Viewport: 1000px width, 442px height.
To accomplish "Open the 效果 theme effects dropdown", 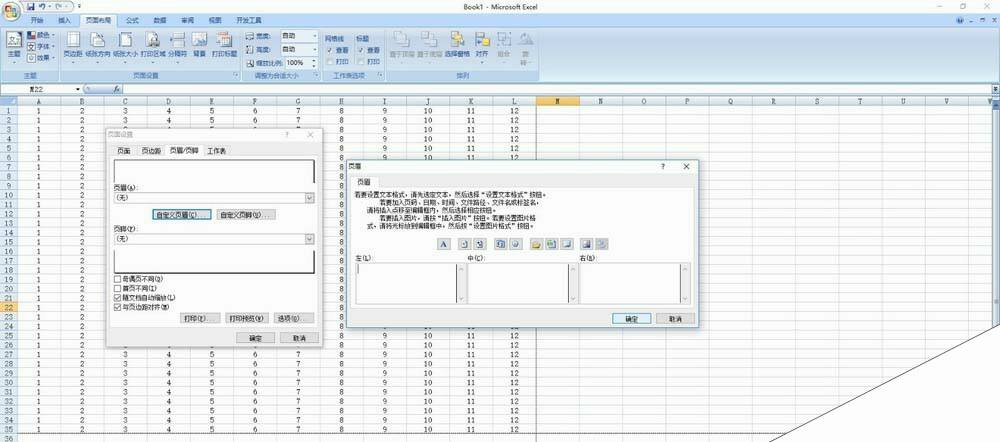I will tap(41, 57).
